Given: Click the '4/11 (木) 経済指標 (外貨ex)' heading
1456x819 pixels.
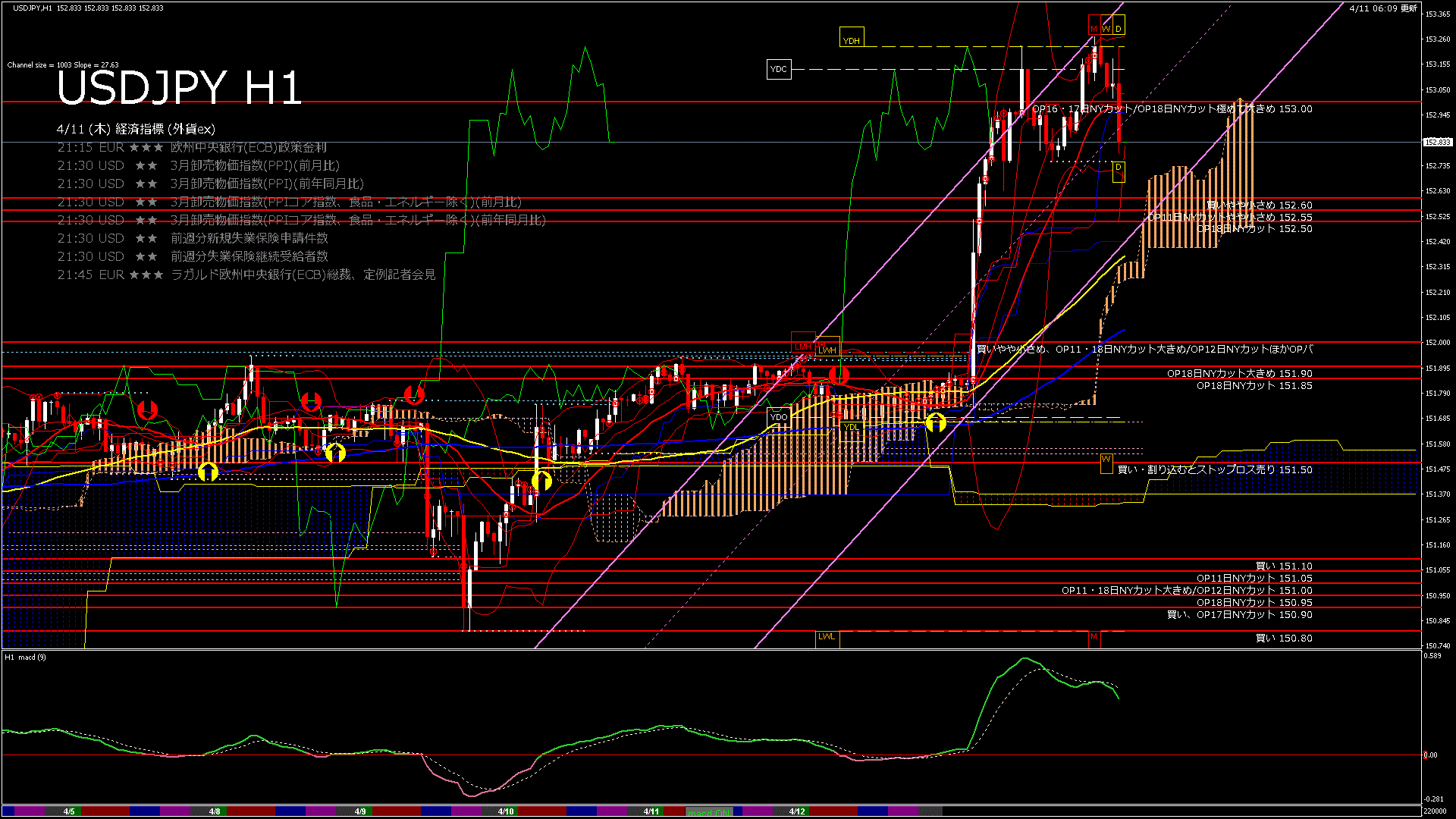Looking at the screenshot, I should [136, 129].
